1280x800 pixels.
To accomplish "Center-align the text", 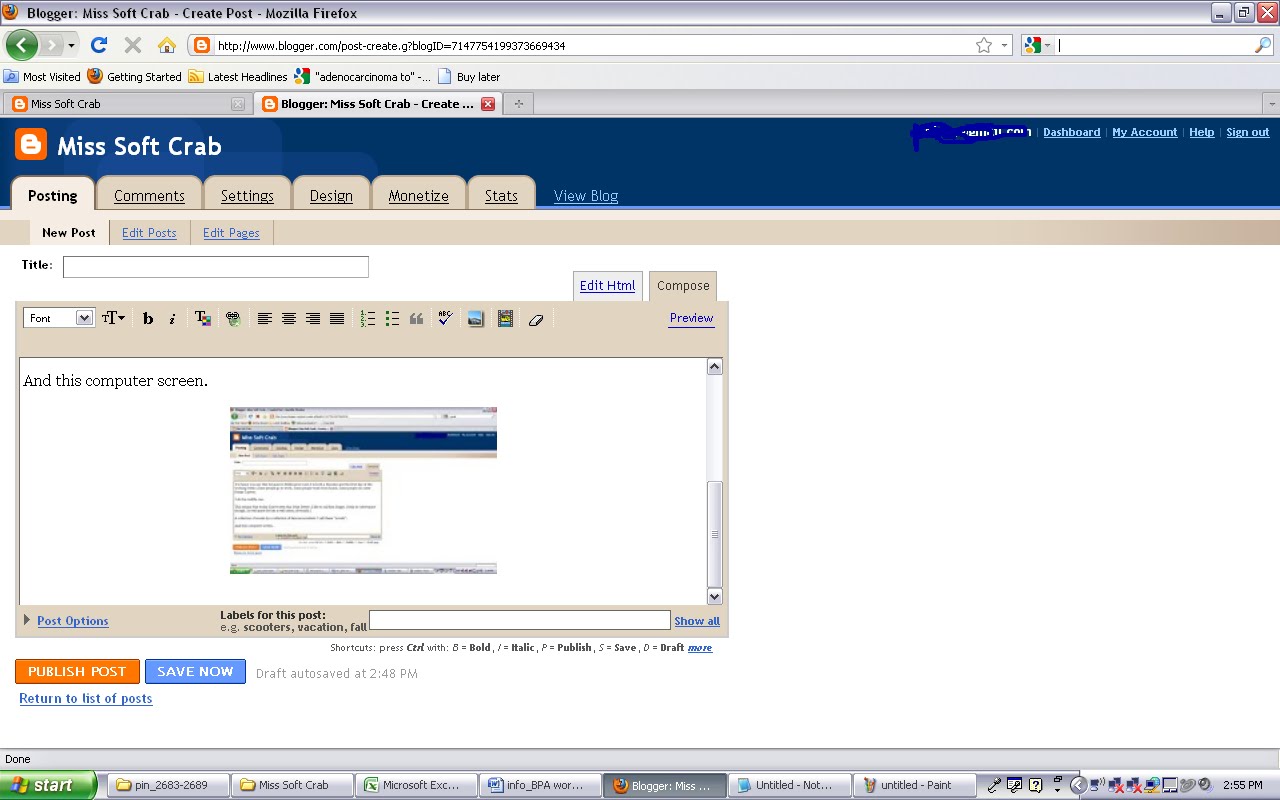I will (289, 319).
